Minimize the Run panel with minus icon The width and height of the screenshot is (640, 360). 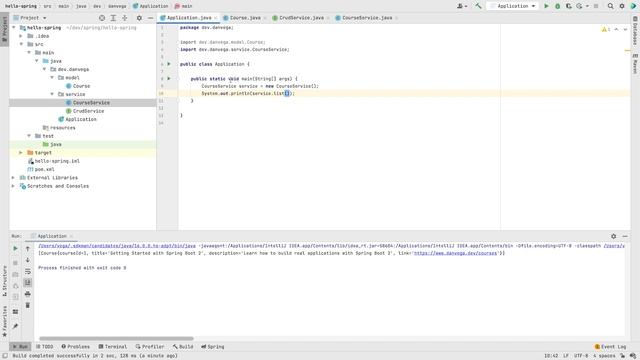coord(625,236)
